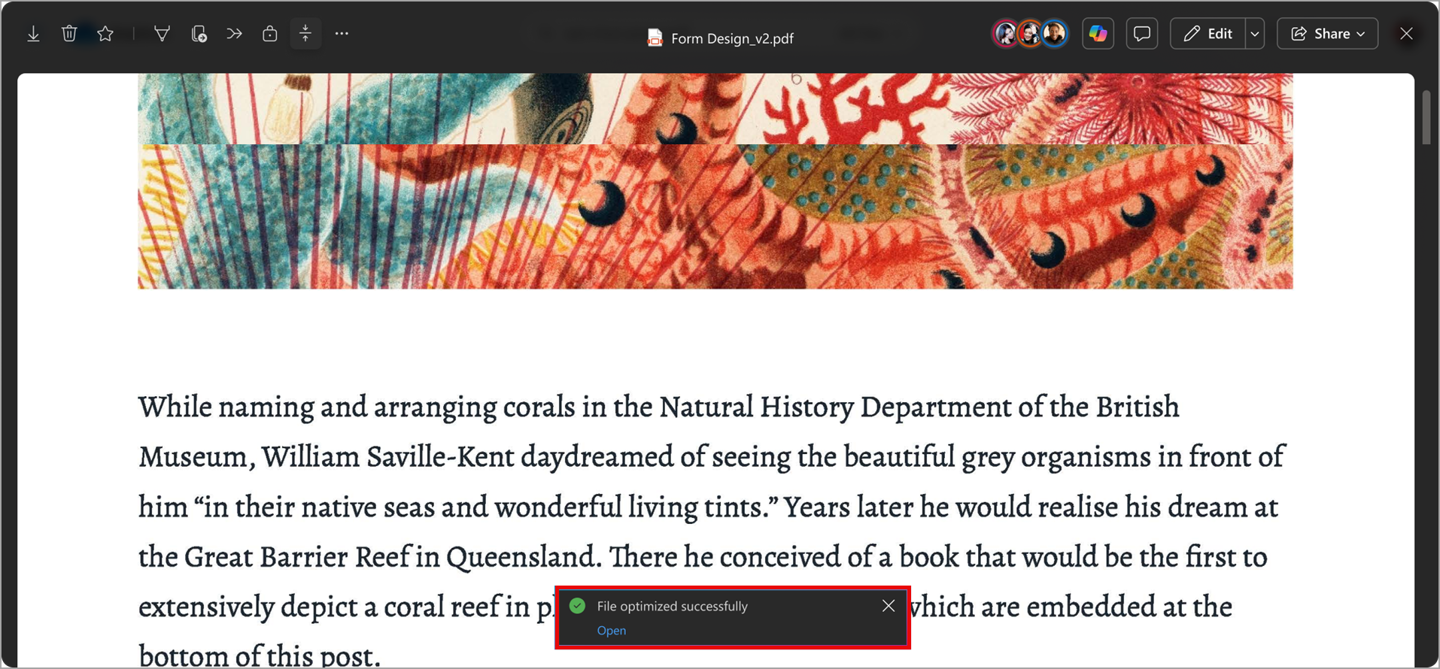Click the compress file icon
Viewport: 1440px width, 669px height.
(306, 34)
